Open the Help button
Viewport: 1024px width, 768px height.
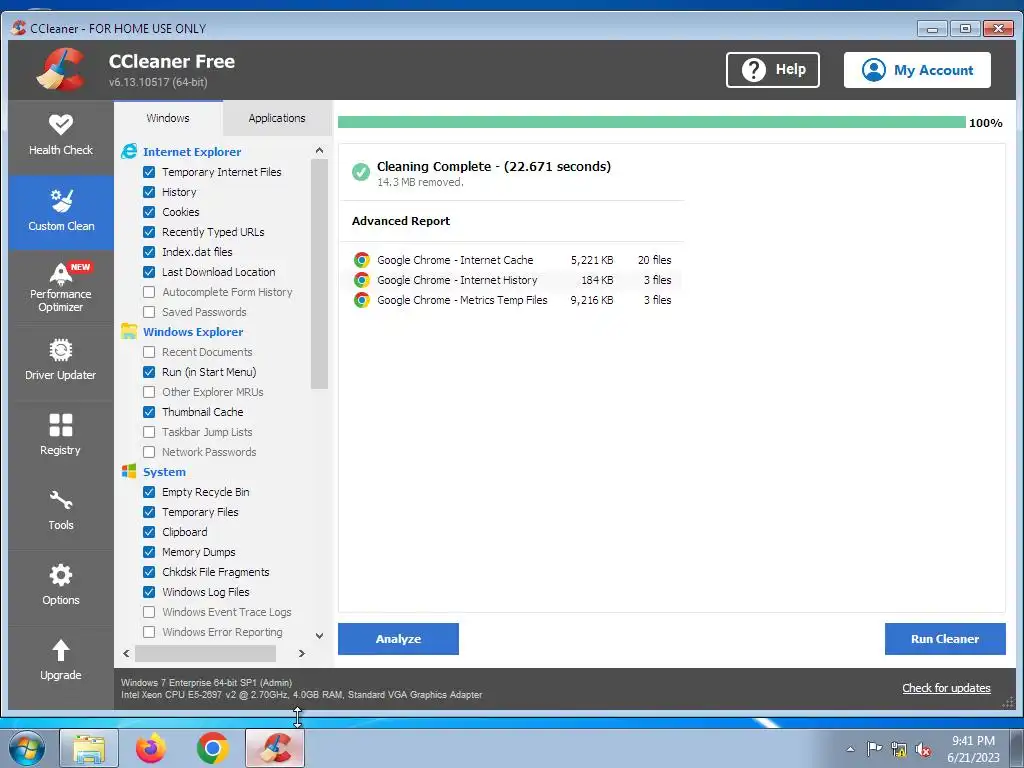(x=773, y=70)
